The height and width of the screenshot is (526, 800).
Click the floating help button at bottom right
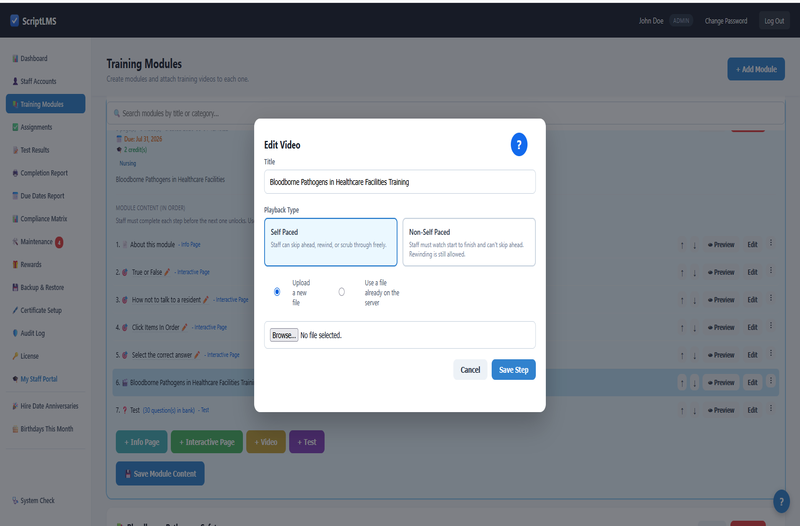(x=781, y=501)
